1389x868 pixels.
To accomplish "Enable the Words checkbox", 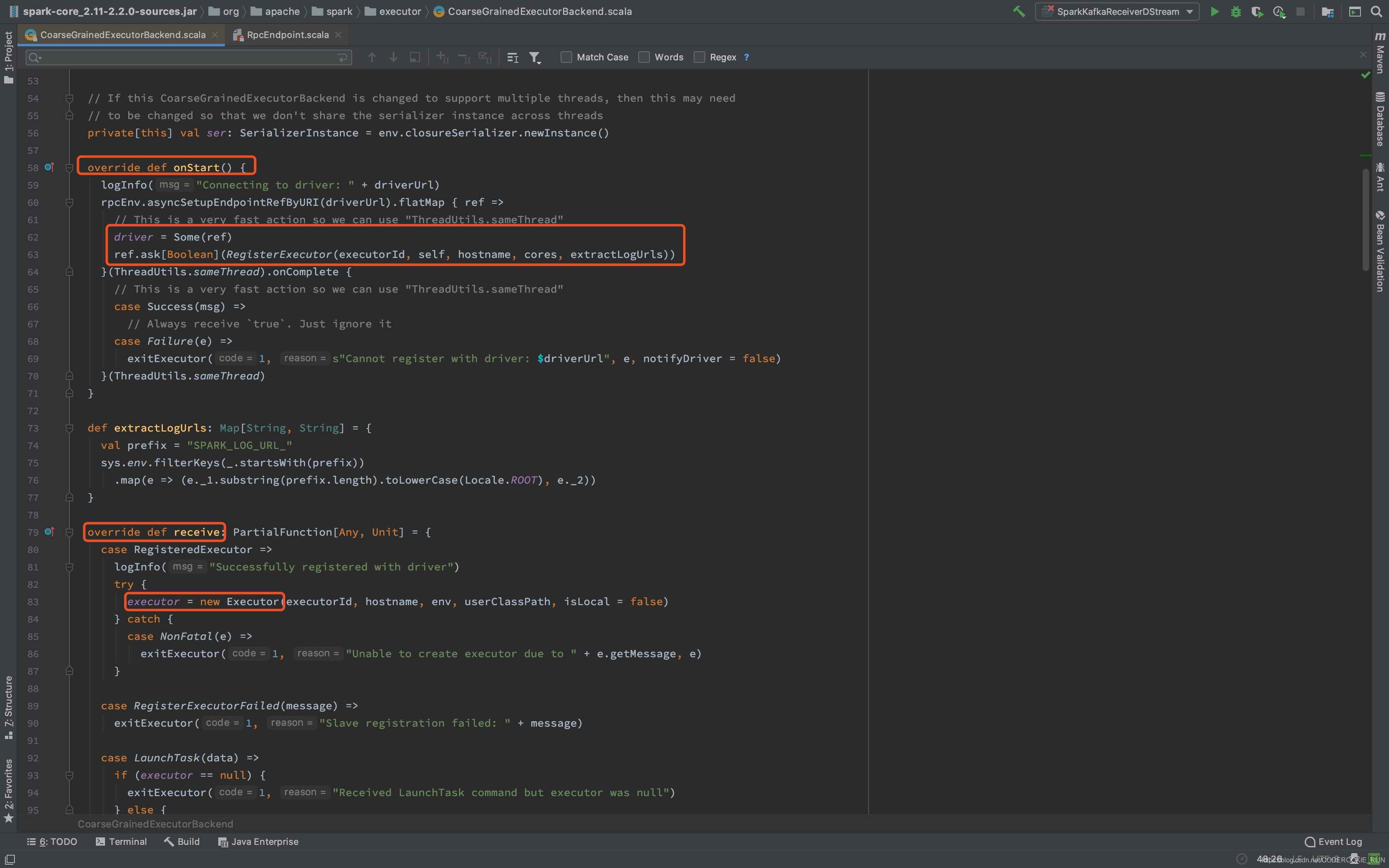I will 644,57.
